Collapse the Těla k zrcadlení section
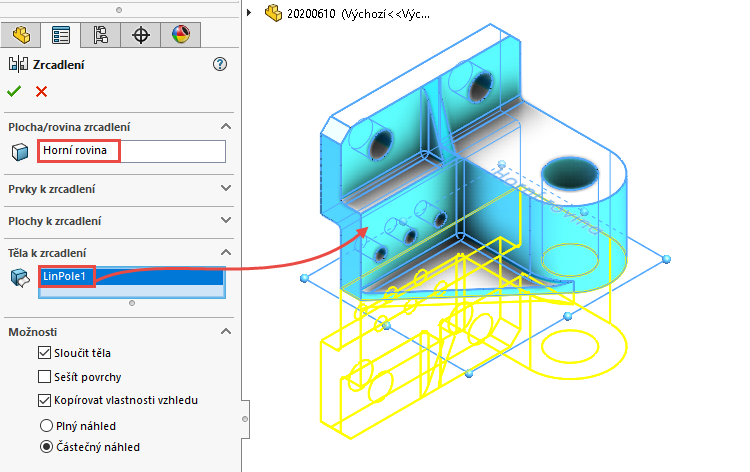Viewport: 750px width, 472px height. (x=226, y=252)
